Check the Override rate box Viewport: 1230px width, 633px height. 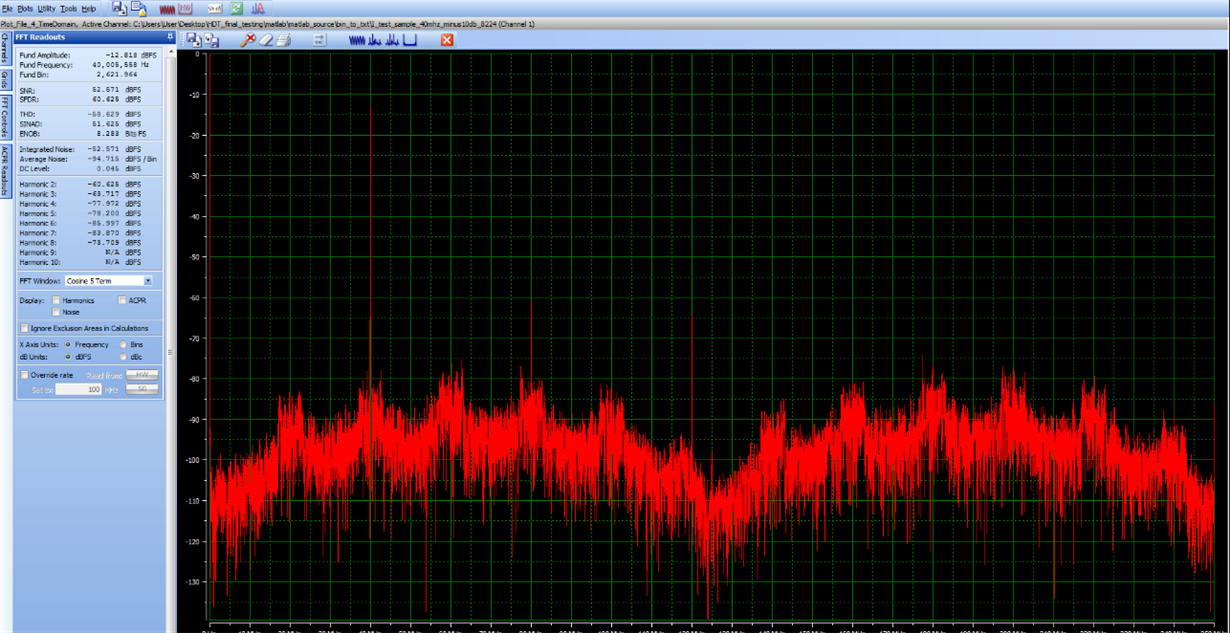24,375
